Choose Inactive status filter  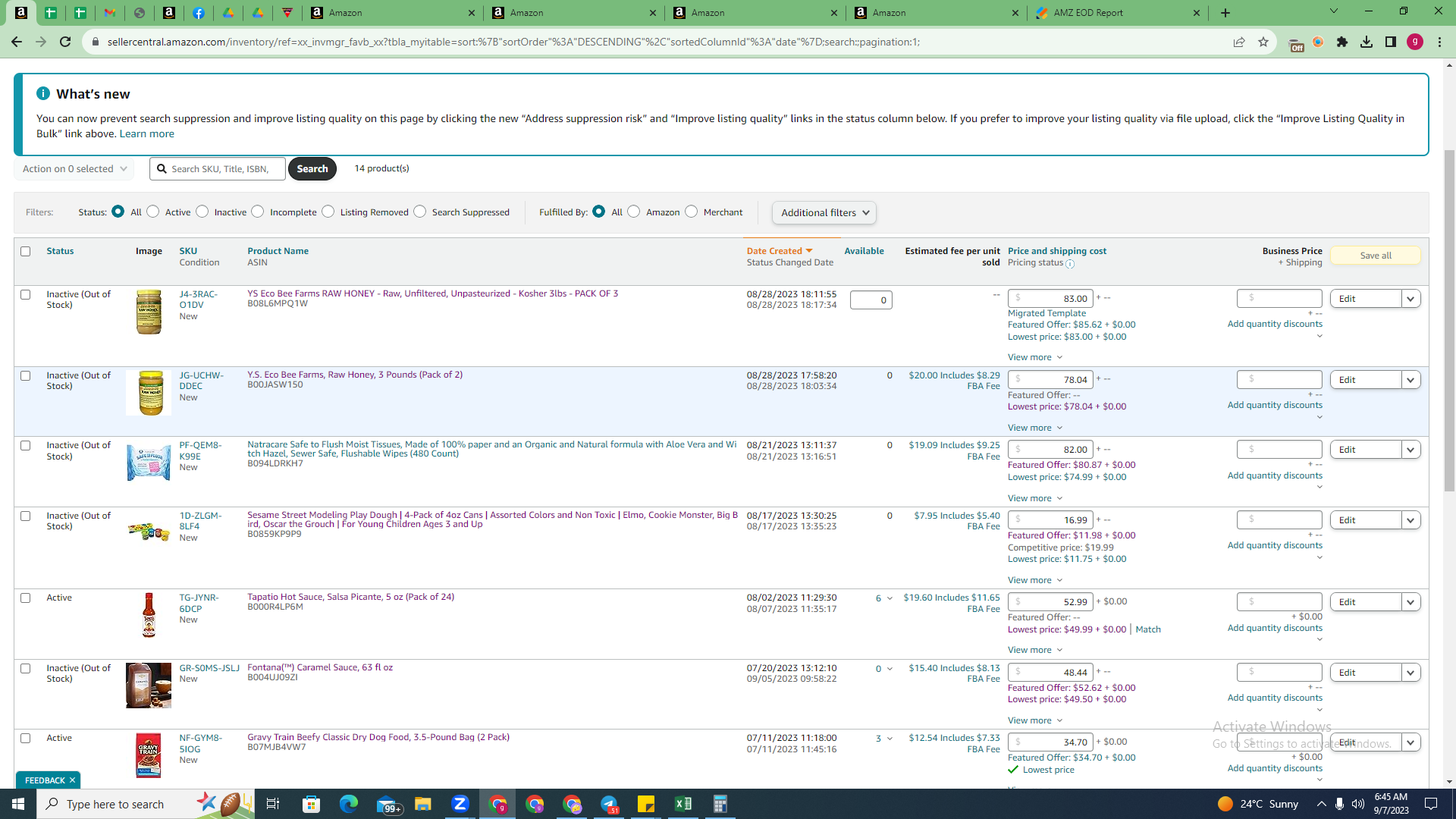tap(202, 212)
